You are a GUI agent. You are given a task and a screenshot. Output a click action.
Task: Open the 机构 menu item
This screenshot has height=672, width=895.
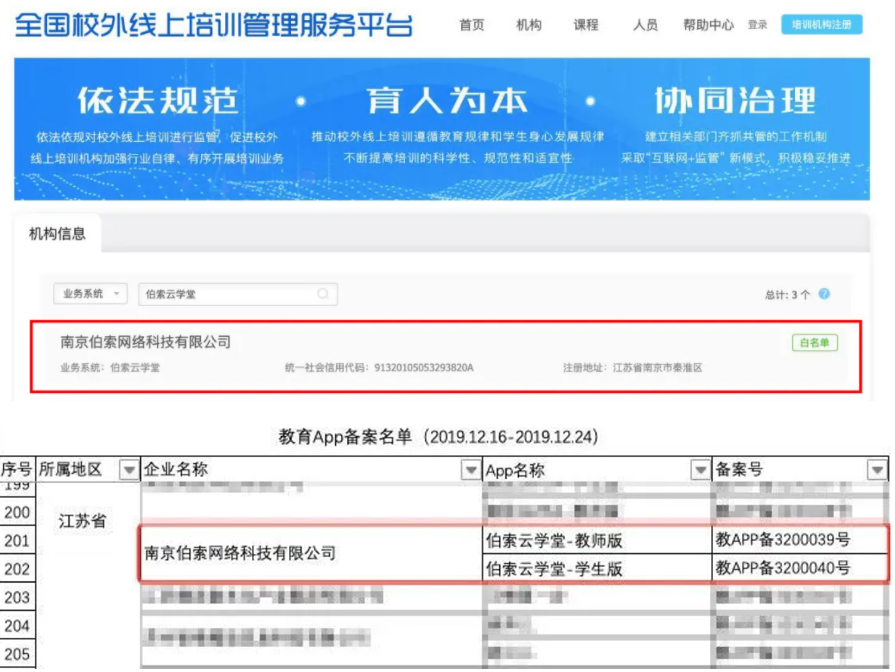tap(529, 25)
